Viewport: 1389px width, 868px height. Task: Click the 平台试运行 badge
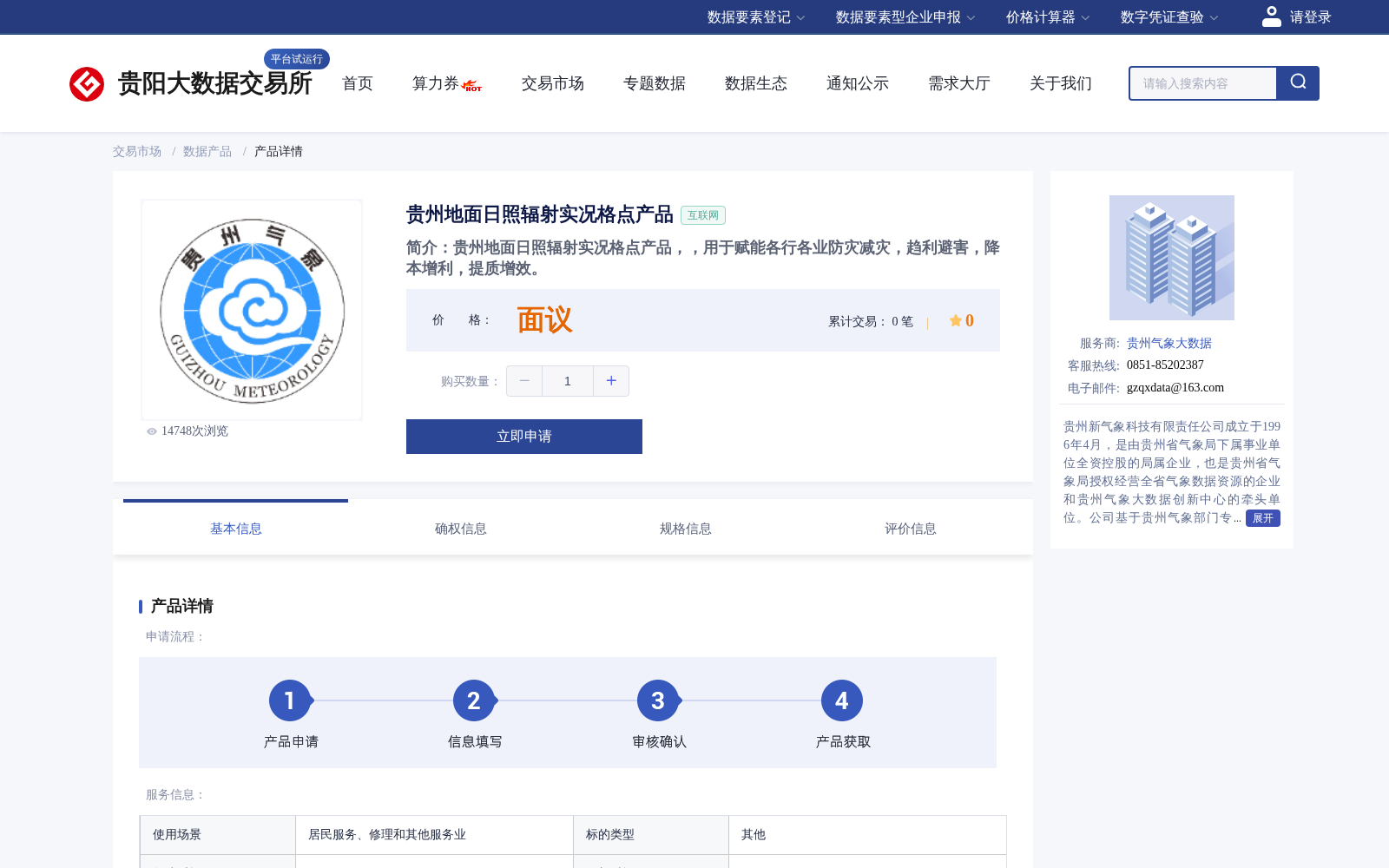297,59
